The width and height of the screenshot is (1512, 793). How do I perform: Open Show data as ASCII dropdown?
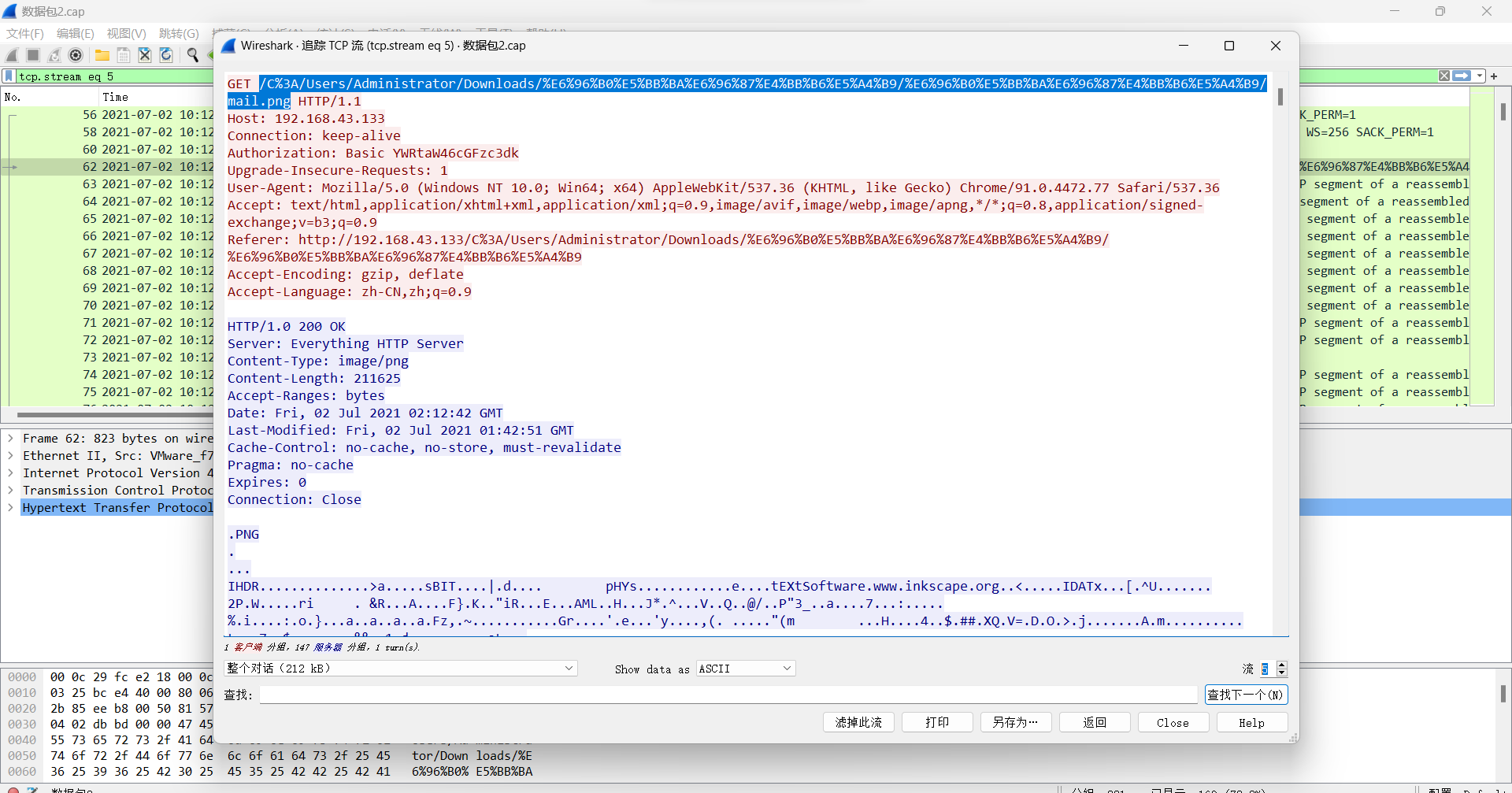pos(746,669)
